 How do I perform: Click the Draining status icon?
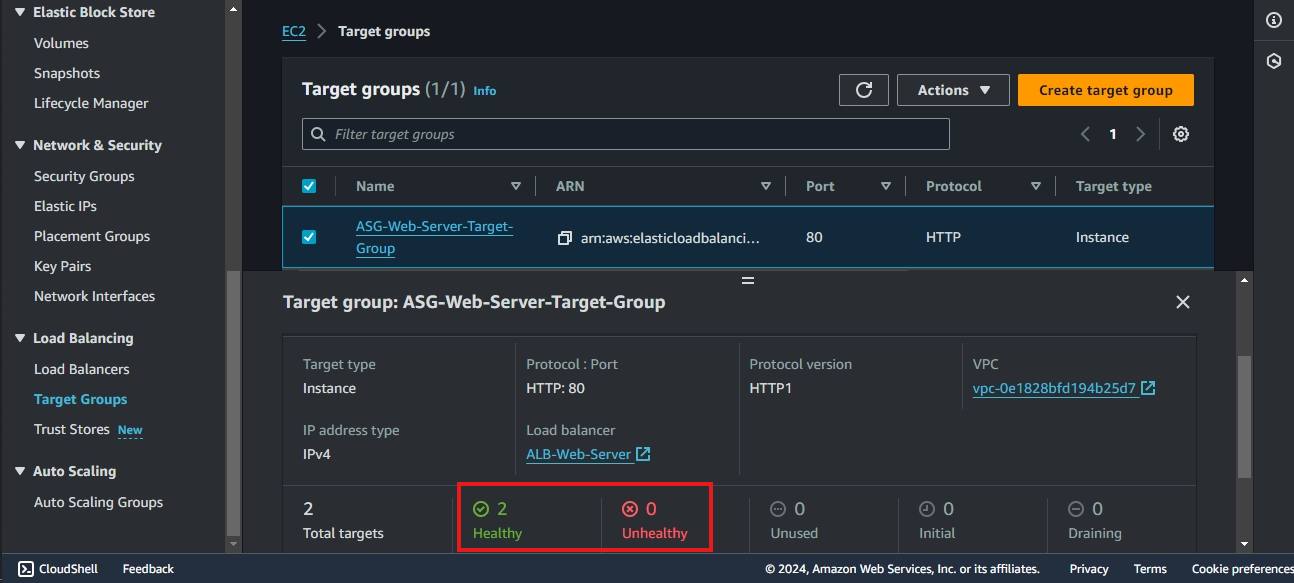[1076, 509]
